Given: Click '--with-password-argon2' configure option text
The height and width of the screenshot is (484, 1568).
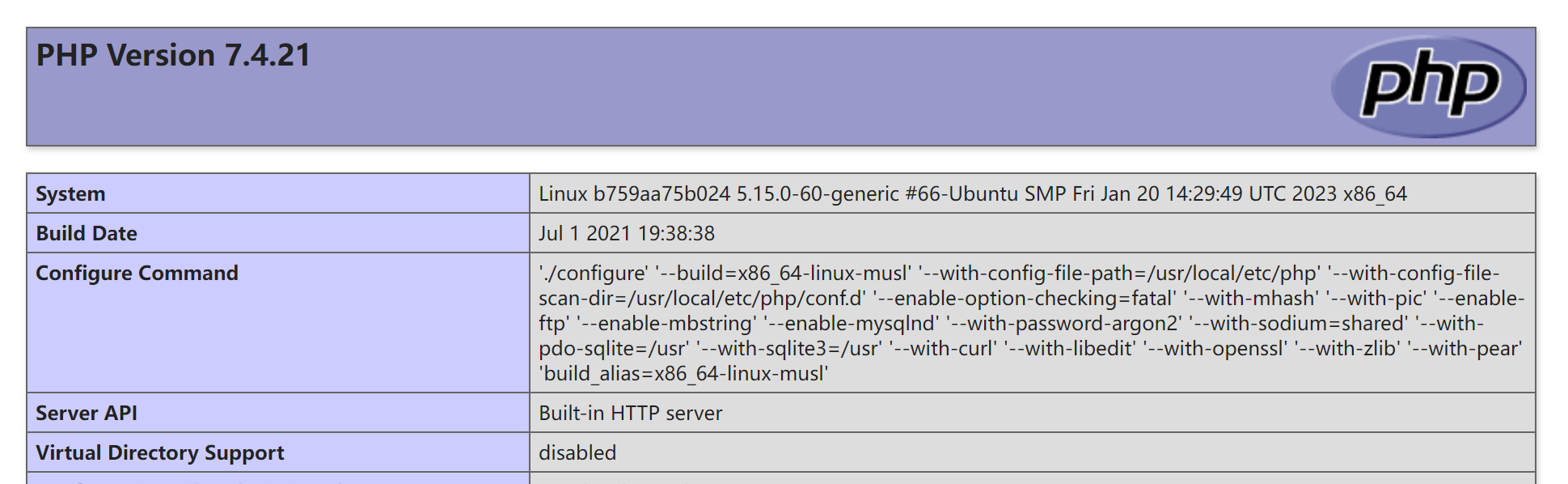Looking at the screenshot, I should click(x=1063, y=323).
